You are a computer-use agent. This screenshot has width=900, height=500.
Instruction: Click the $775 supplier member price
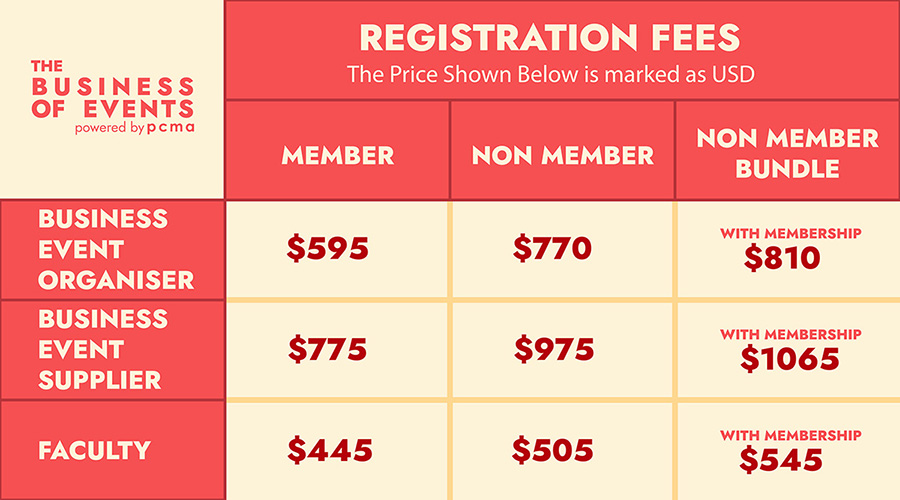327,349
